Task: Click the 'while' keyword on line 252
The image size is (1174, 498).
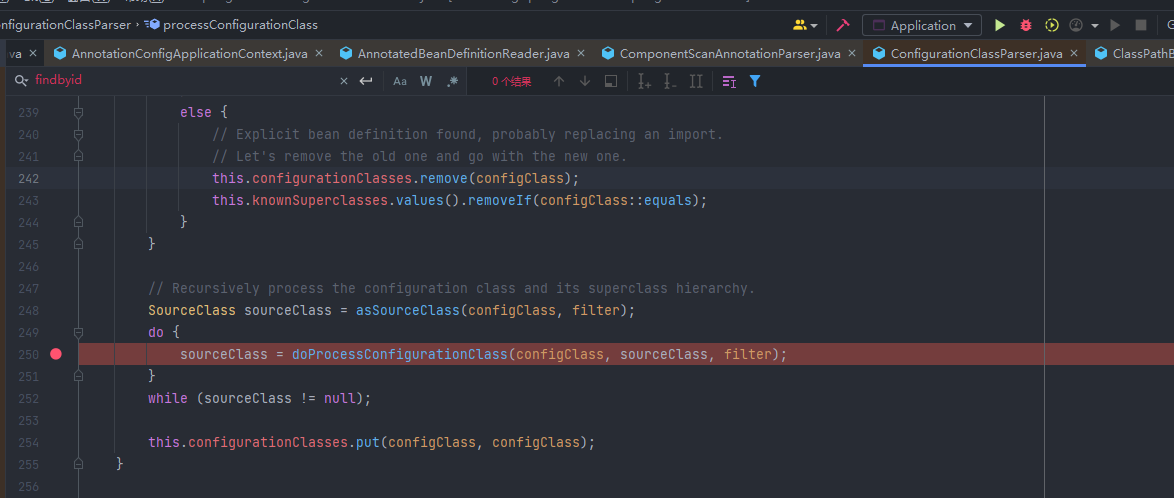Action: coord(168,398)
